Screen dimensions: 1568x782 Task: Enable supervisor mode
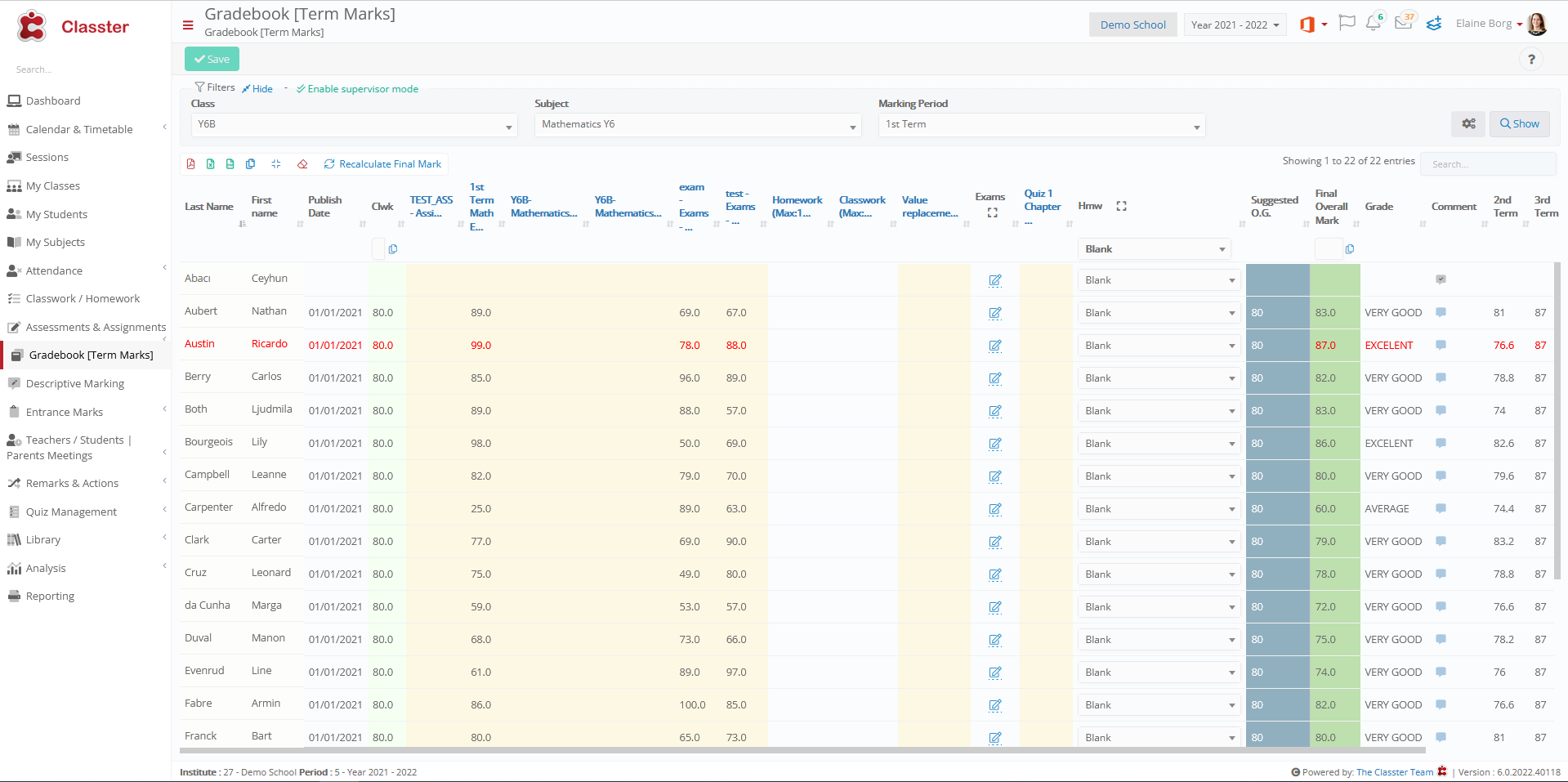(x=357, y=88)
